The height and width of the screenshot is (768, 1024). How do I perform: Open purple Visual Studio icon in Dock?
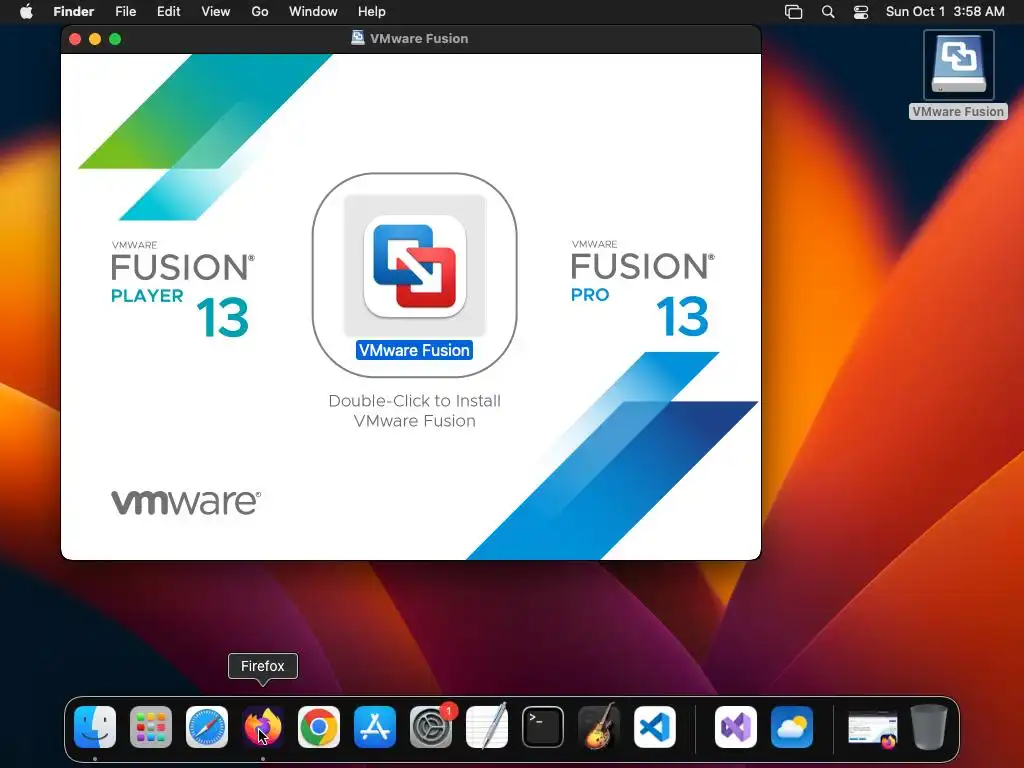coord(736,727)
